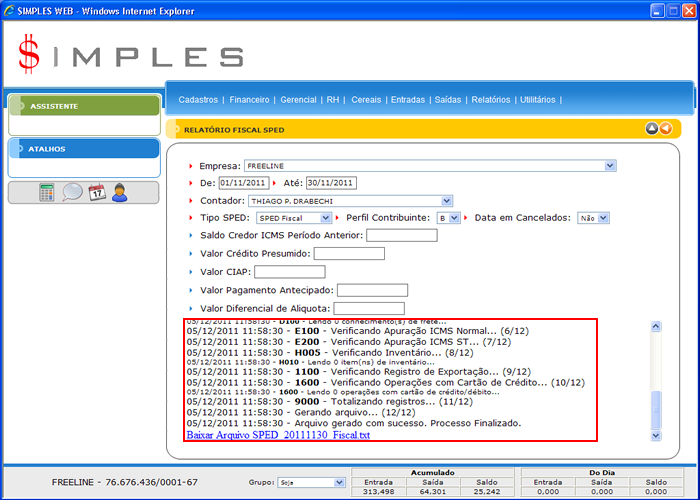This screenshot has width=700, height=500.
Task: Open the calendar icon showing 17
Action: click(x=97, y=193)
